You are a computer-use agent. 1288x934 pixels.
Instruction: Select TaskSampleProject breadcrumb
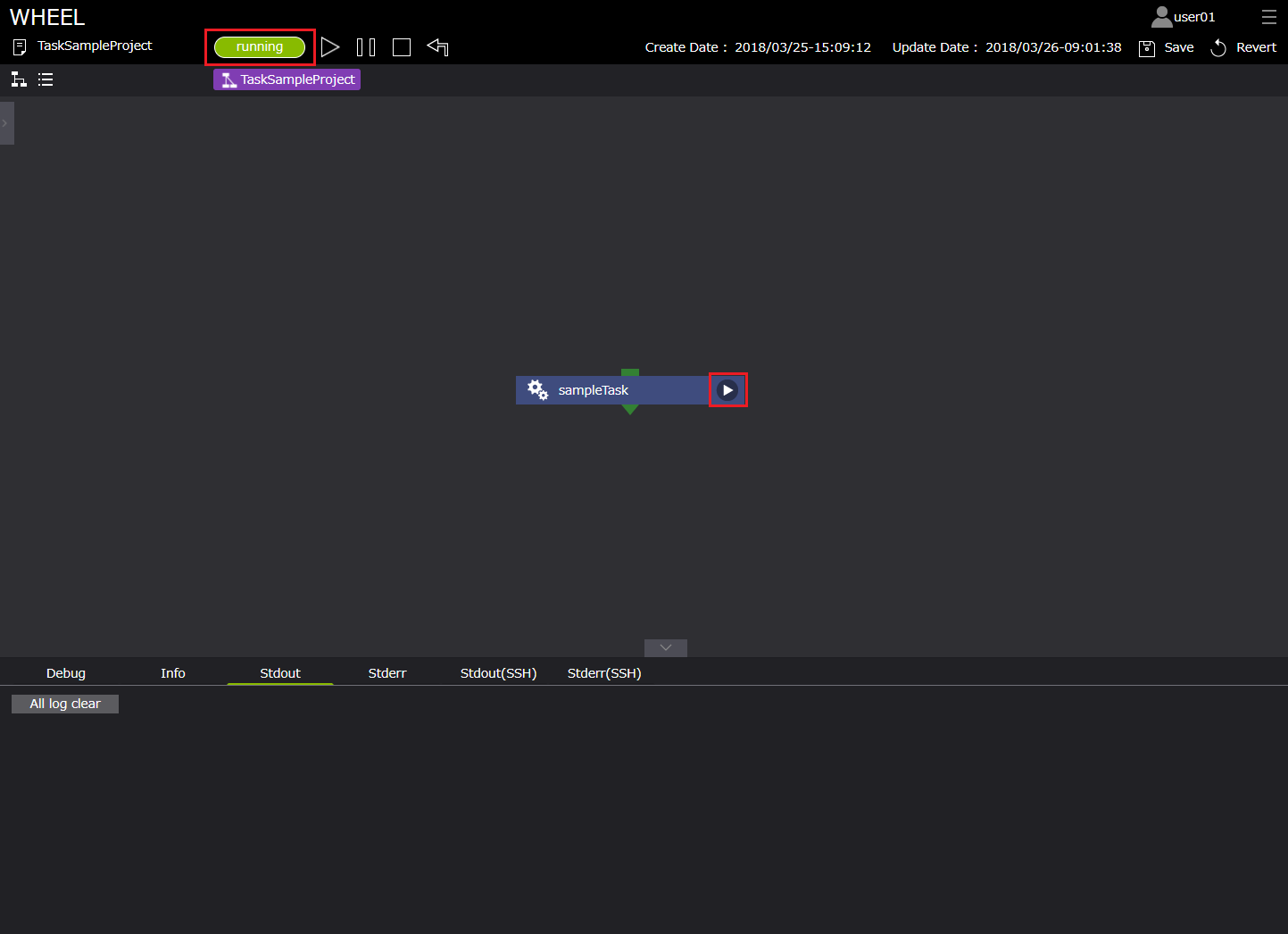(287, 79)
